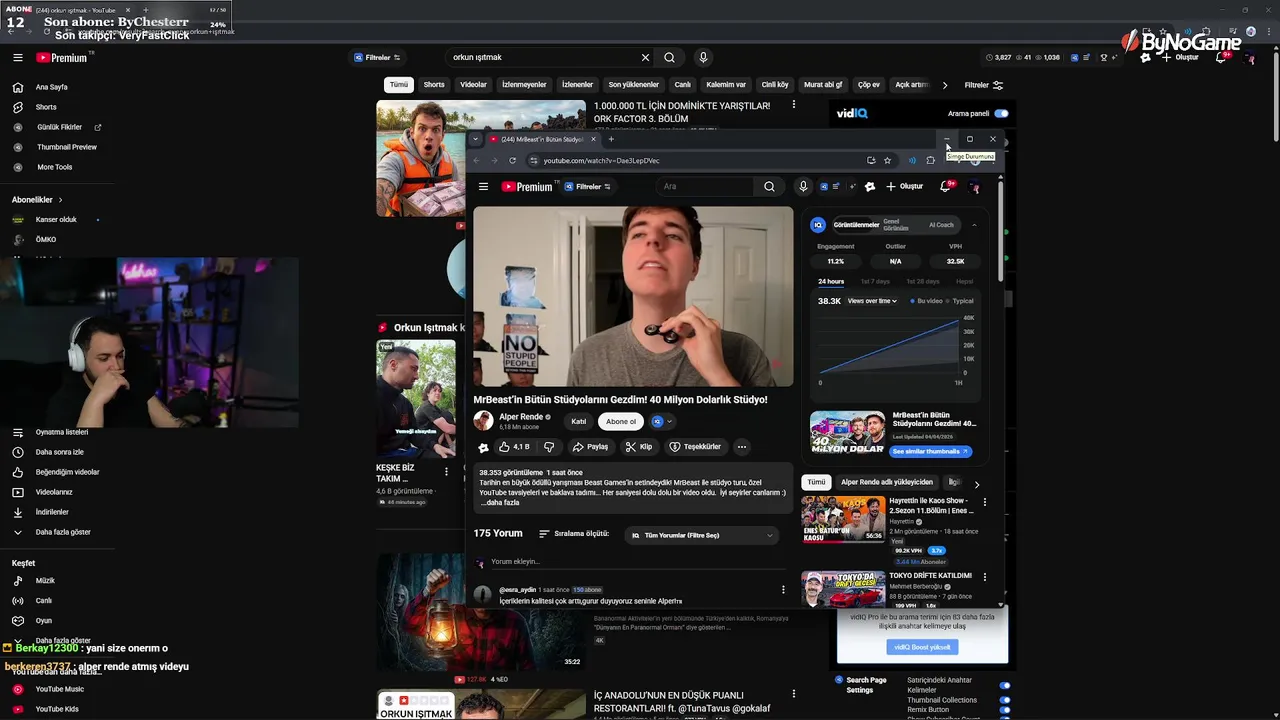Click the search magnifier in the front window
Viewport: 1280px width, 720px height.
coord(769,186)
